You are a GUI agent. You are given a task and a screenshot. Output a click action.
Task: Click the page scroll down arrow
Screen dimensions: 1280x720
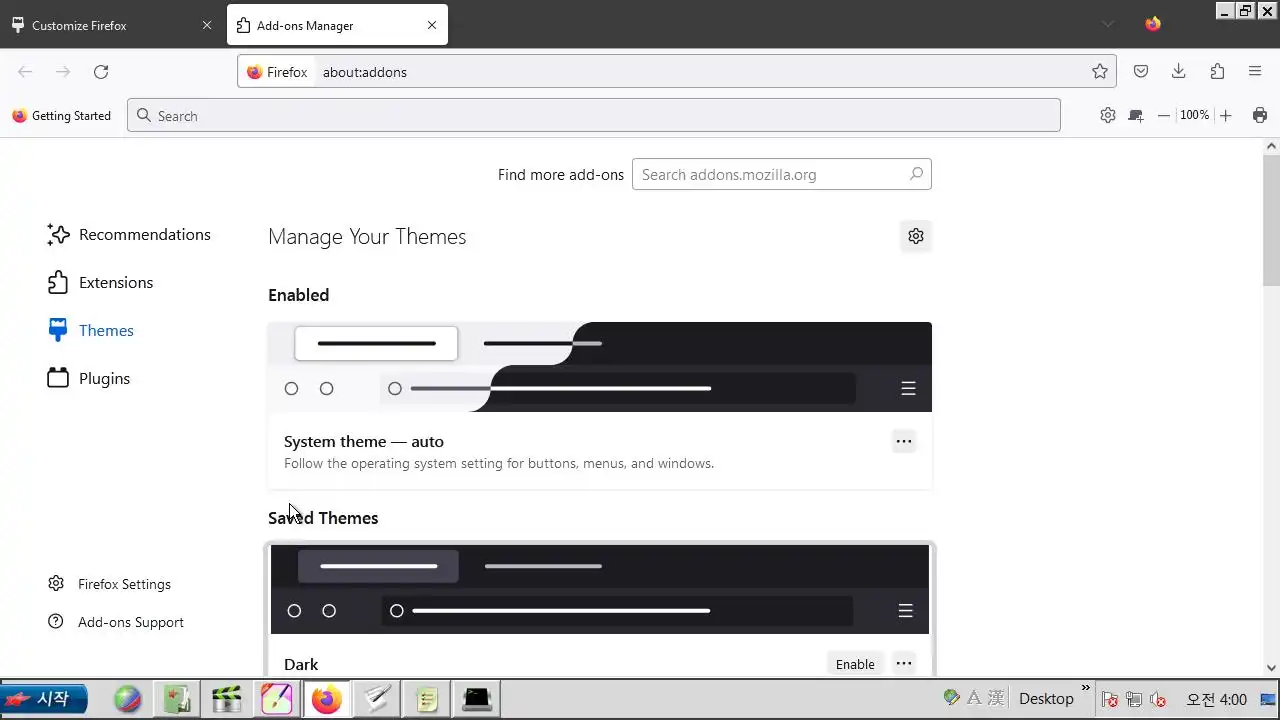1272,667
